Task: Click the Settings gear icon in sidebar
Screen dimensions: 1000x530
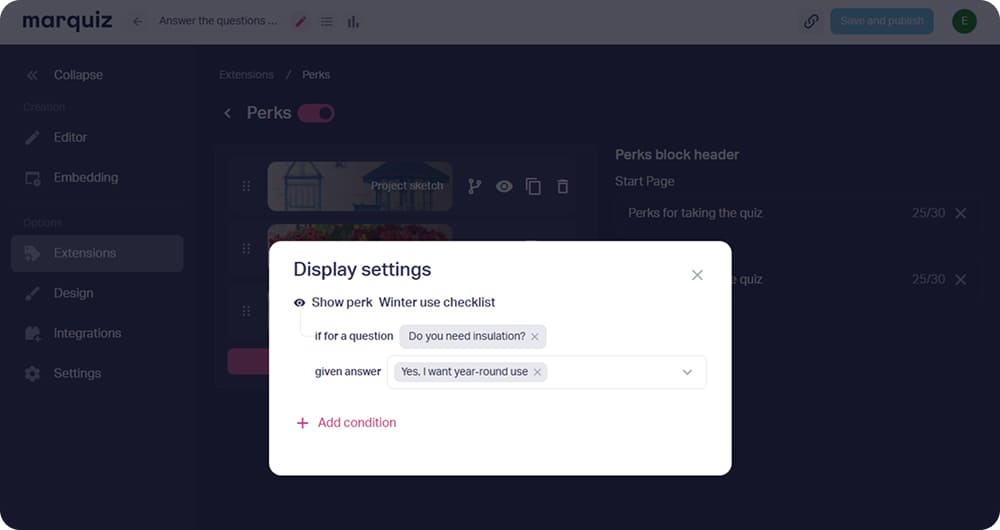Action: coord(33,374)
